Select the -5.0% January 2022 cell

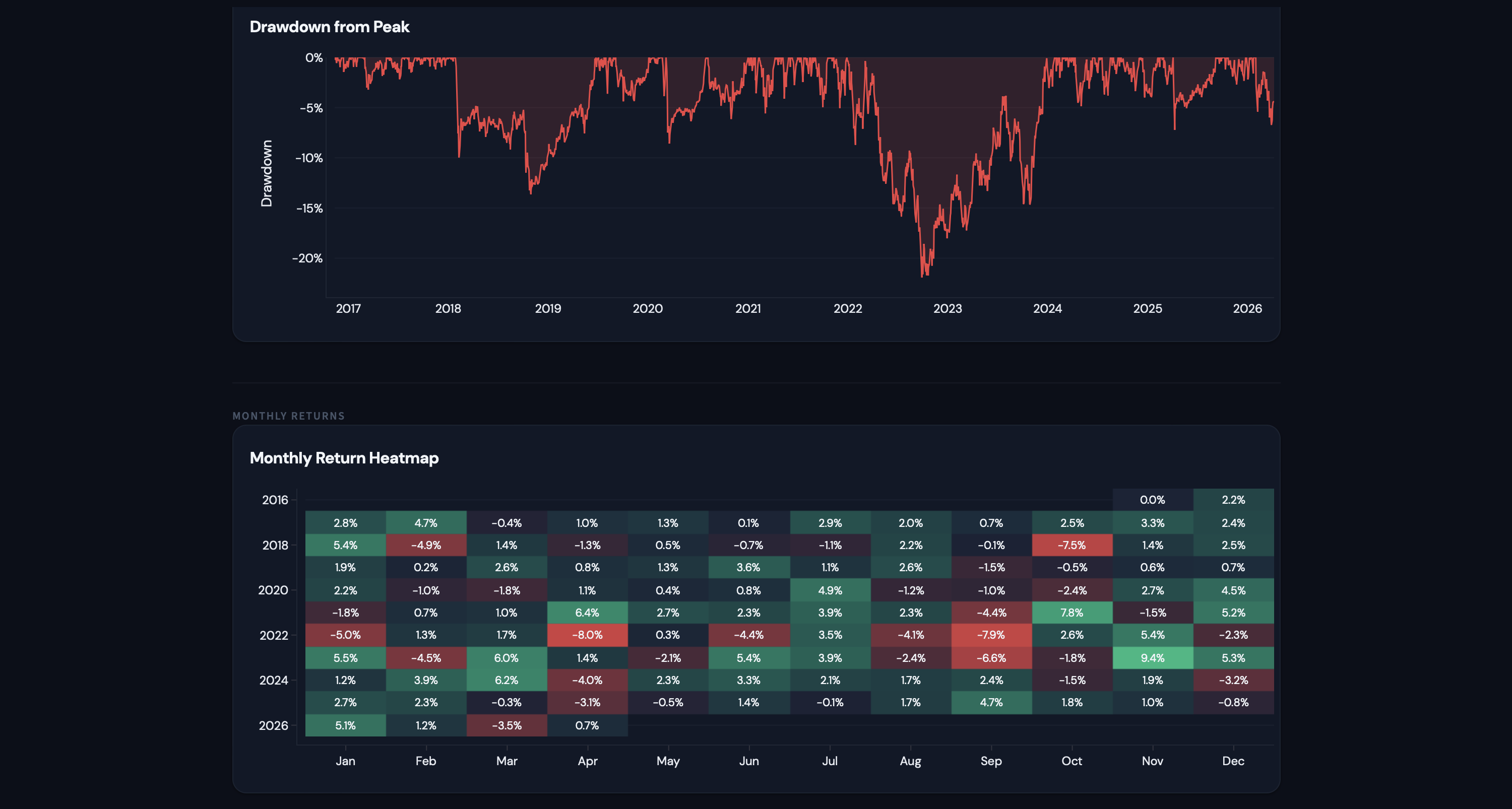coord(346,635)
